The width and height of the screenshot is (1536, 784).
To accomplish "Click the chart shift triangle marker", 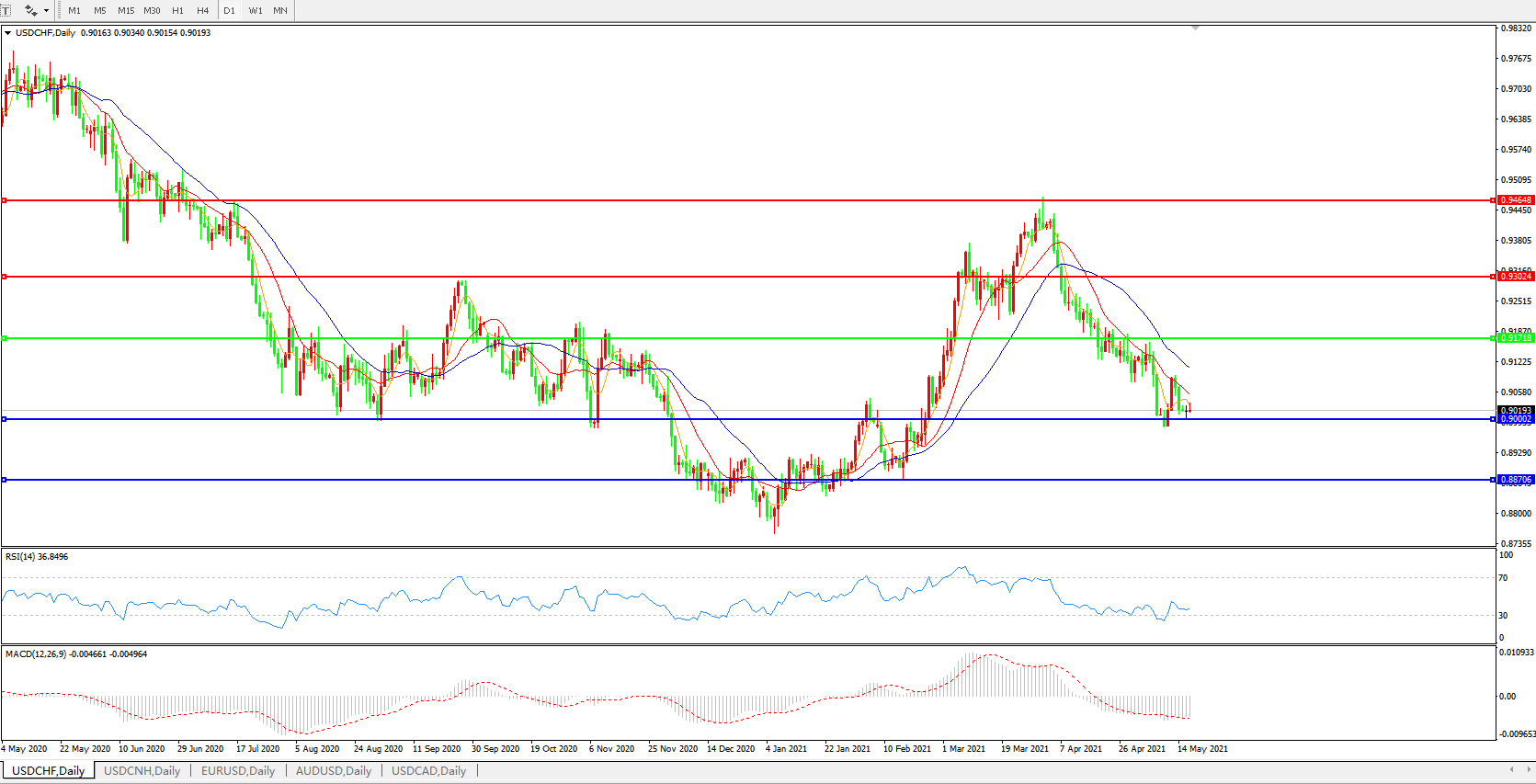I will pos(1195,28).
